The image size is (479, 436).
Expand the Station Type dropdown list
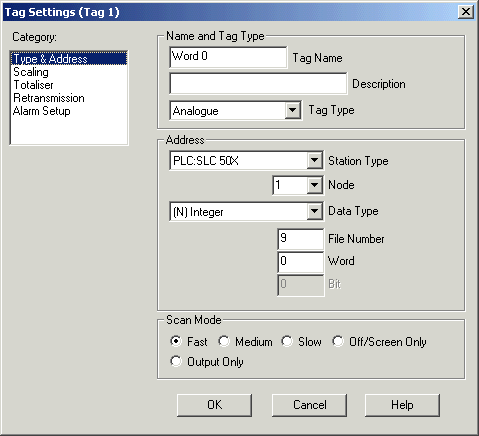pyautogui.click(x=314, y=160)
